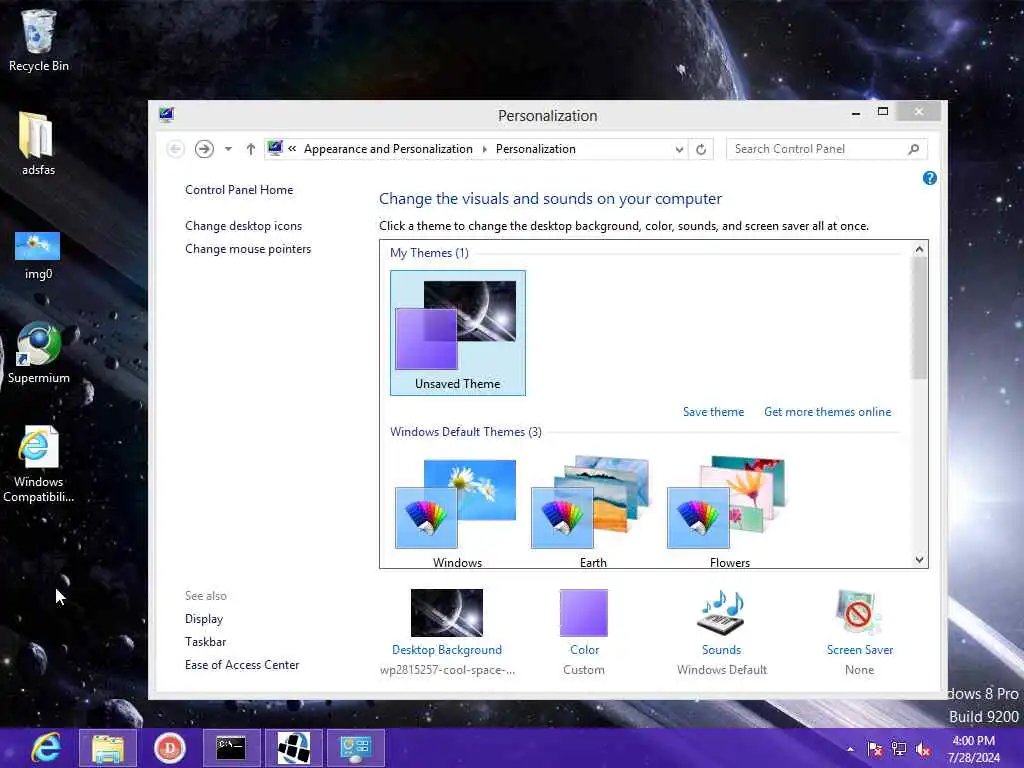Select the img0 image file icon
1024x768 pixels.
tap(38, 256)
